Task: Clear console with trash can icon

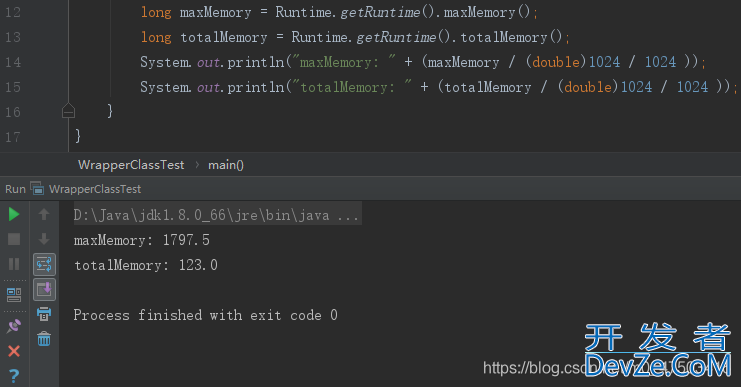Action: click(x=44, y=339)
